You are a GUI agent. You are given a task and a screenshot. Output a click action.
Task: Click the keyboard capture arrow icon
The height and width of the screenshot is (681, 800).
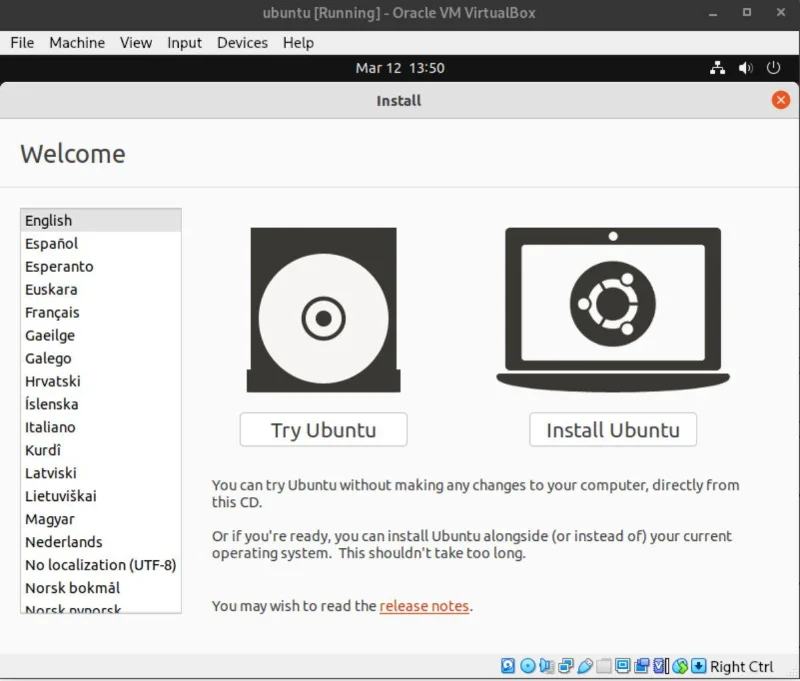click(698, 666)
